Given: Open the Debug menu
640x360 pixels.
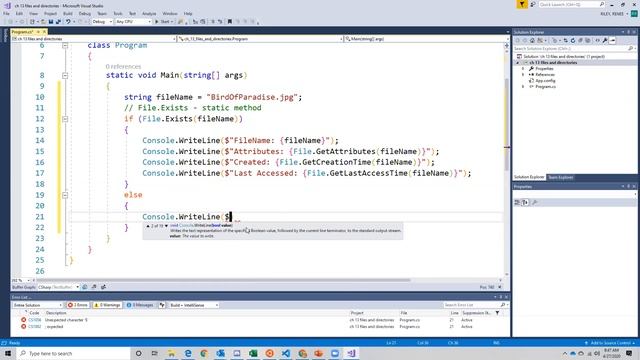Looking at the screenshot, I should coord(84,13).
